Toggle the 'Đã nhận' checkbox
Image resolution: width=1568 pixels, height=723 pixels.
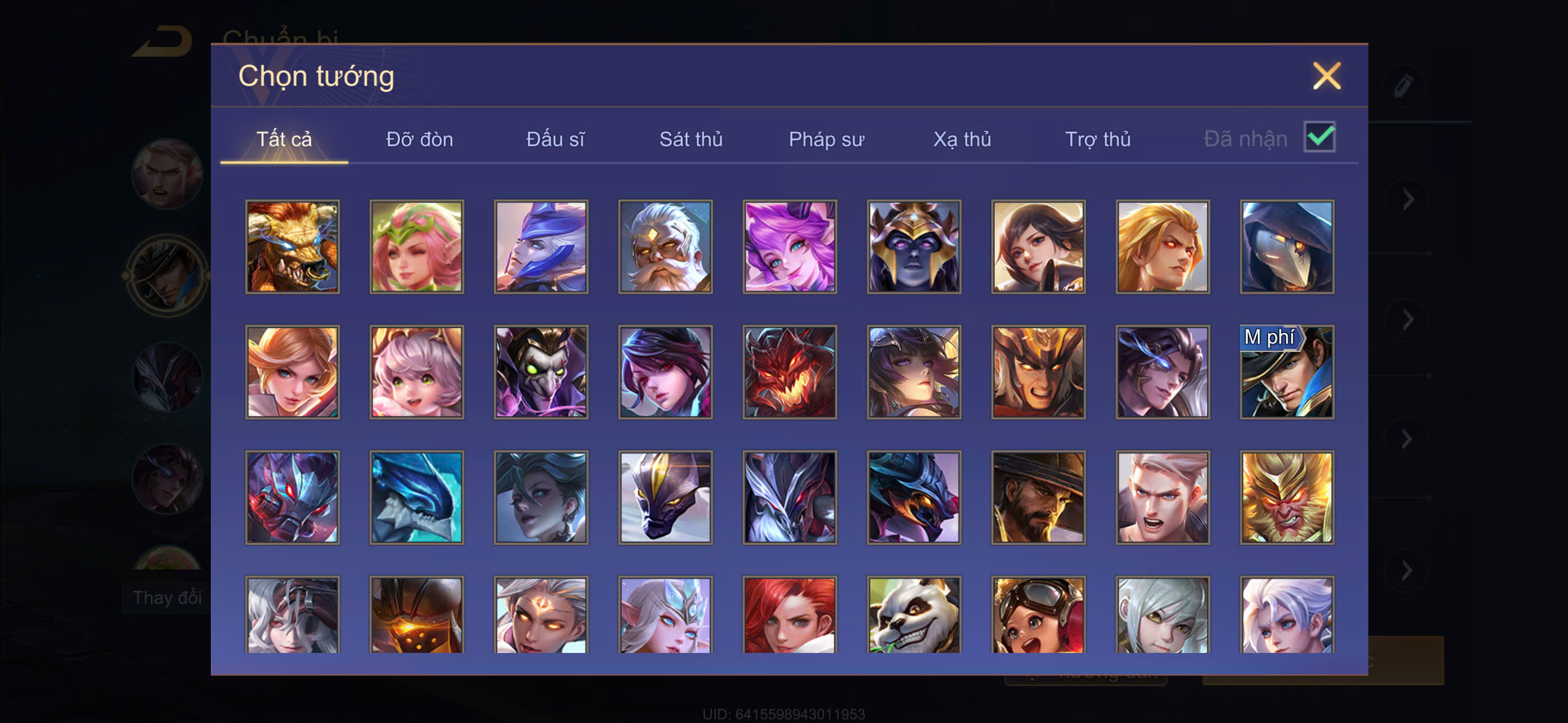(x=1319, y=137)
